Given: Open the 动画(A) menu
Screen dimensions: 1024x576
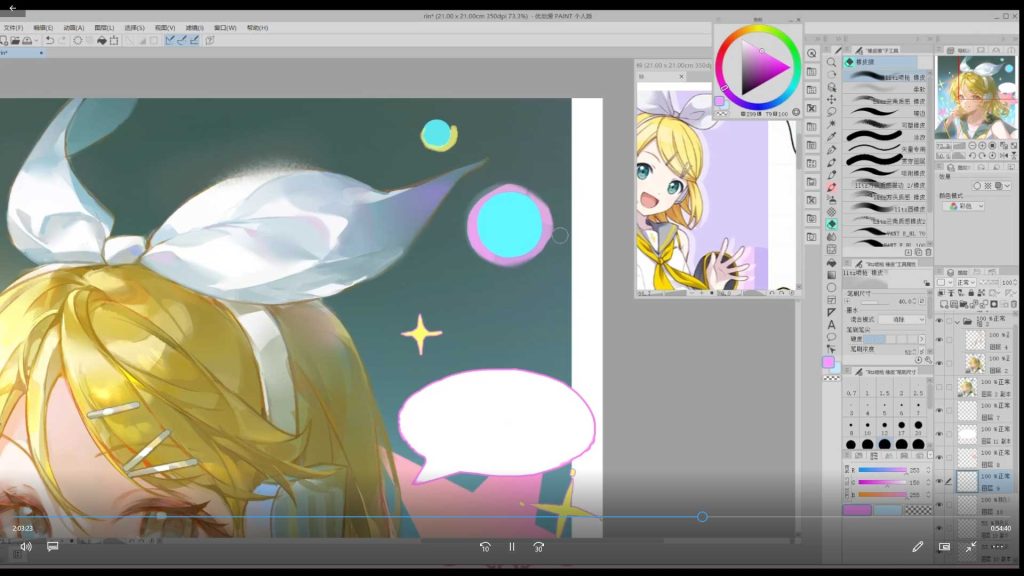Looking at the screenshot, I should pyautogui.click(x=74, y=28).
